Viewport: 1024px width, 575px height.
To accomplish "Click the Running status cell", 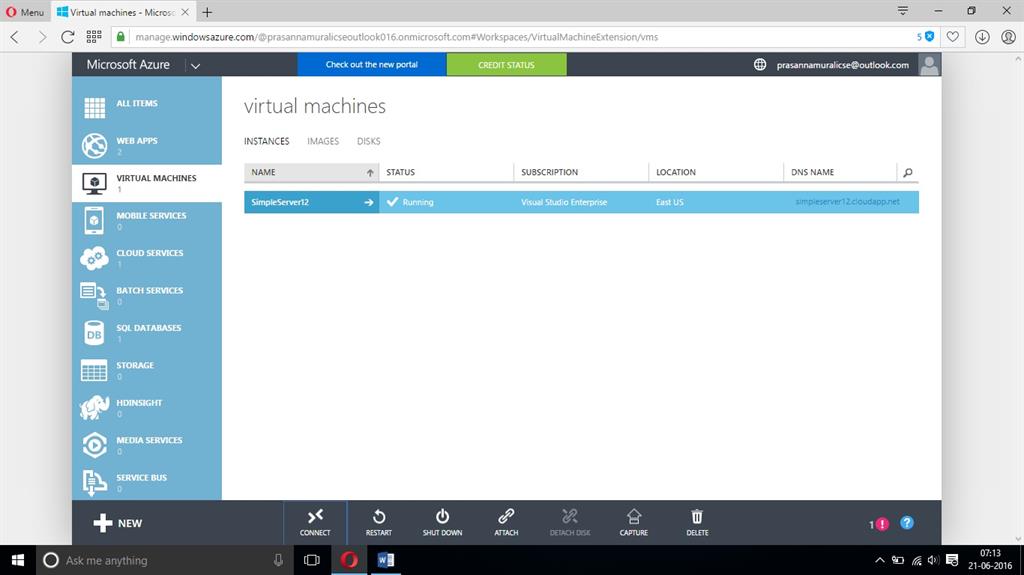I will pyautogui.click(x=446, y=203).
